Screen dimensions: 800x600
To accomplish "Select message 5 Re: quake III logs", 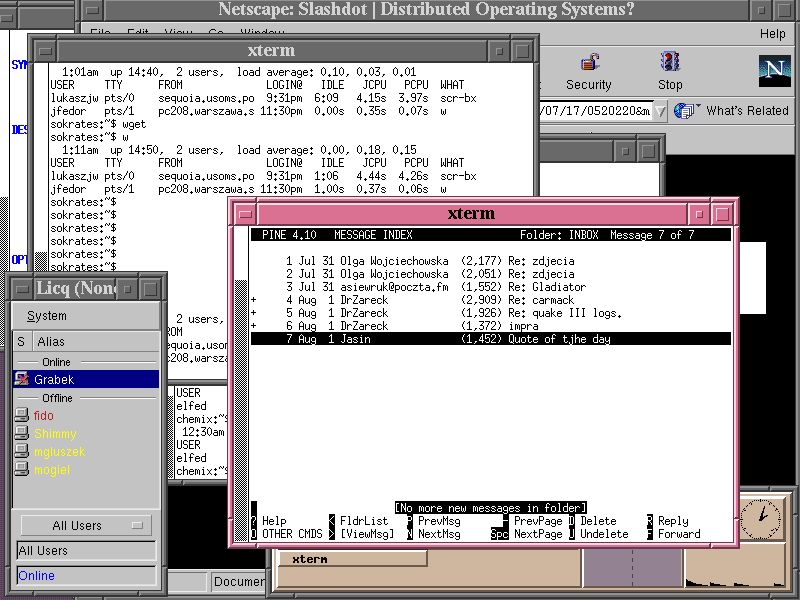I will 490,313.
